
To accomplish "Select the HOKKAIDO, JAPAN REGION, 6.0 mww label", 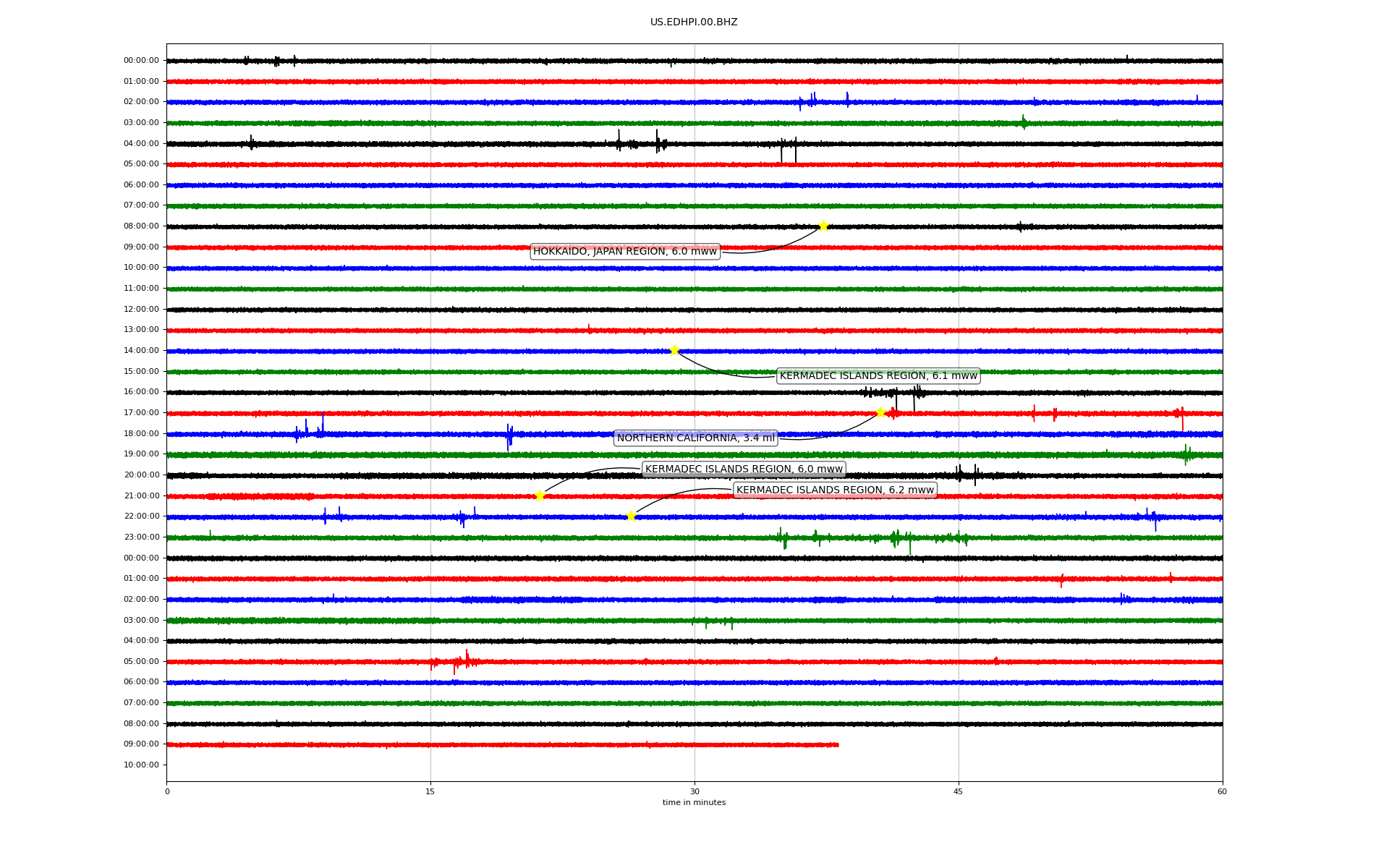I will 625,252.
